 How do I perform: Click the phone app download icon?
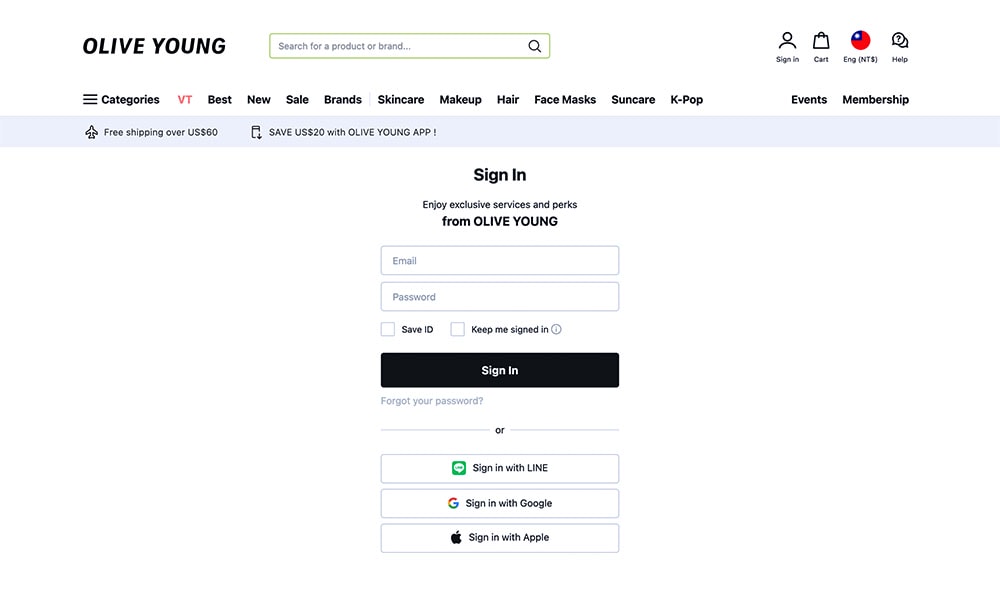[256, 132]
